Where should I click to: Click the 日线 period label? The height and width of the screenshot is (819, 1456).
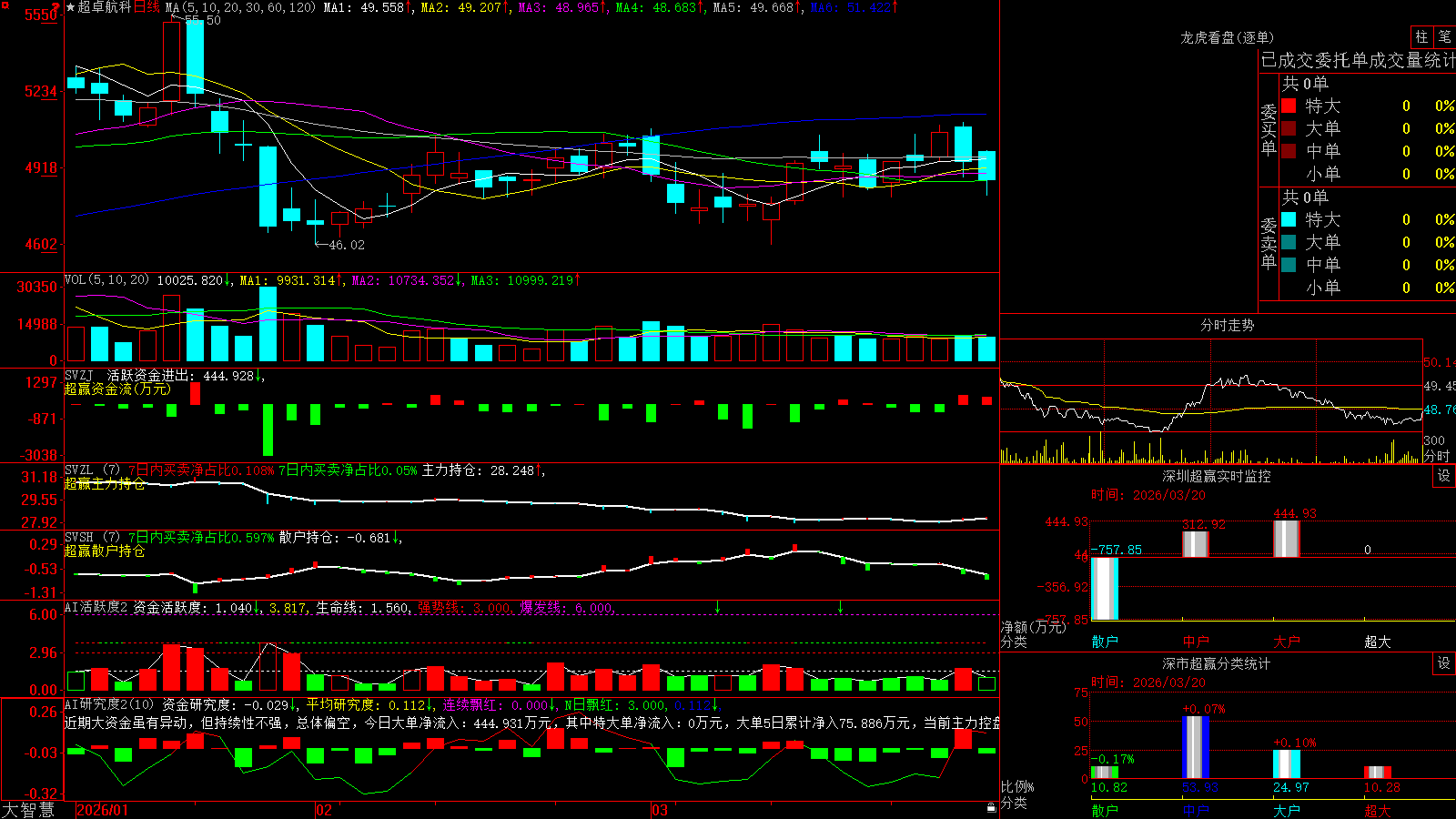tap(147, 7)
